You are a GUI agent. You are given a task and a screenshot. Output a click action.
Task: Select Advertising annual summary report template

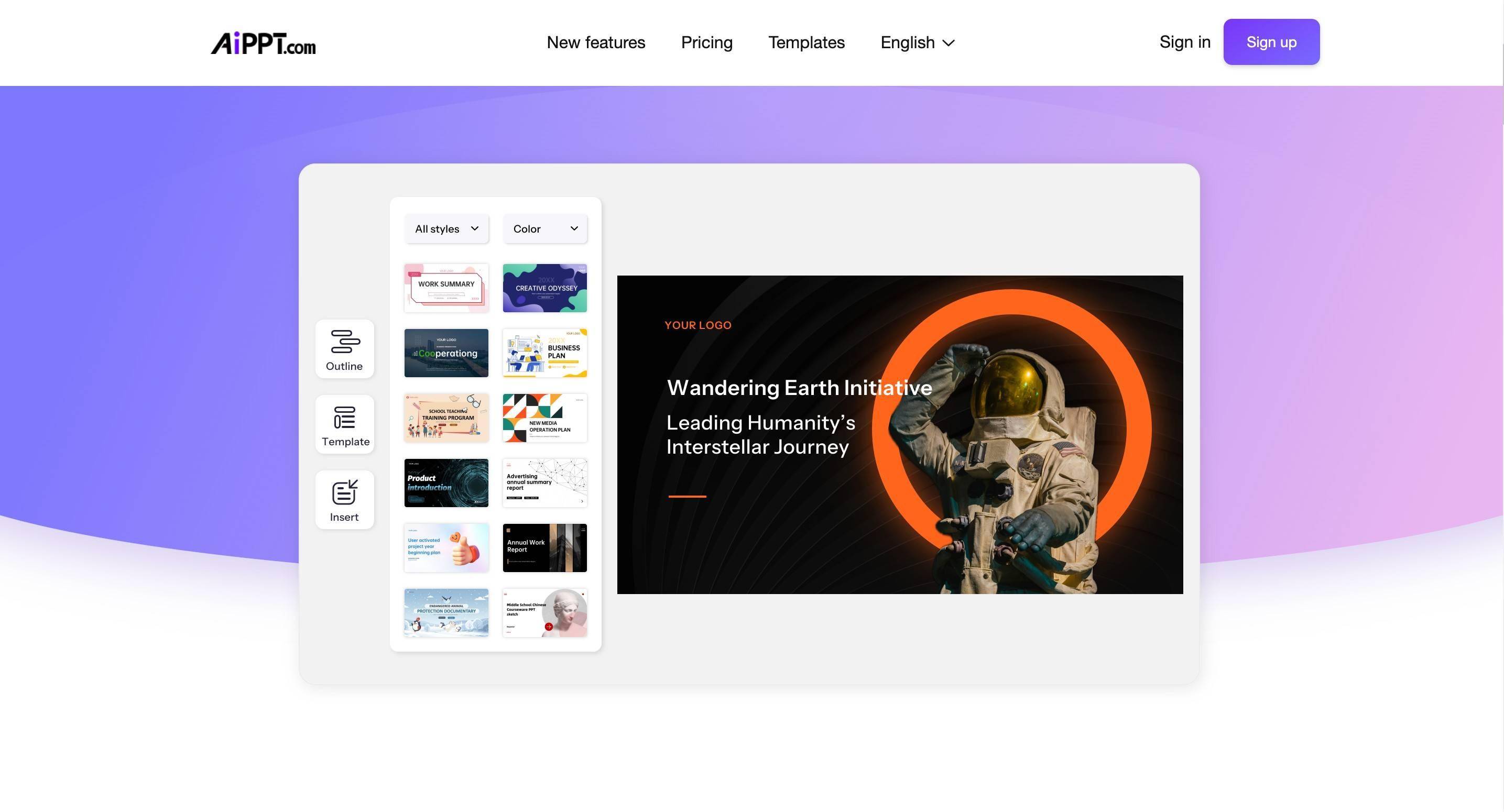pyautogui.click(x=544, y=483)
